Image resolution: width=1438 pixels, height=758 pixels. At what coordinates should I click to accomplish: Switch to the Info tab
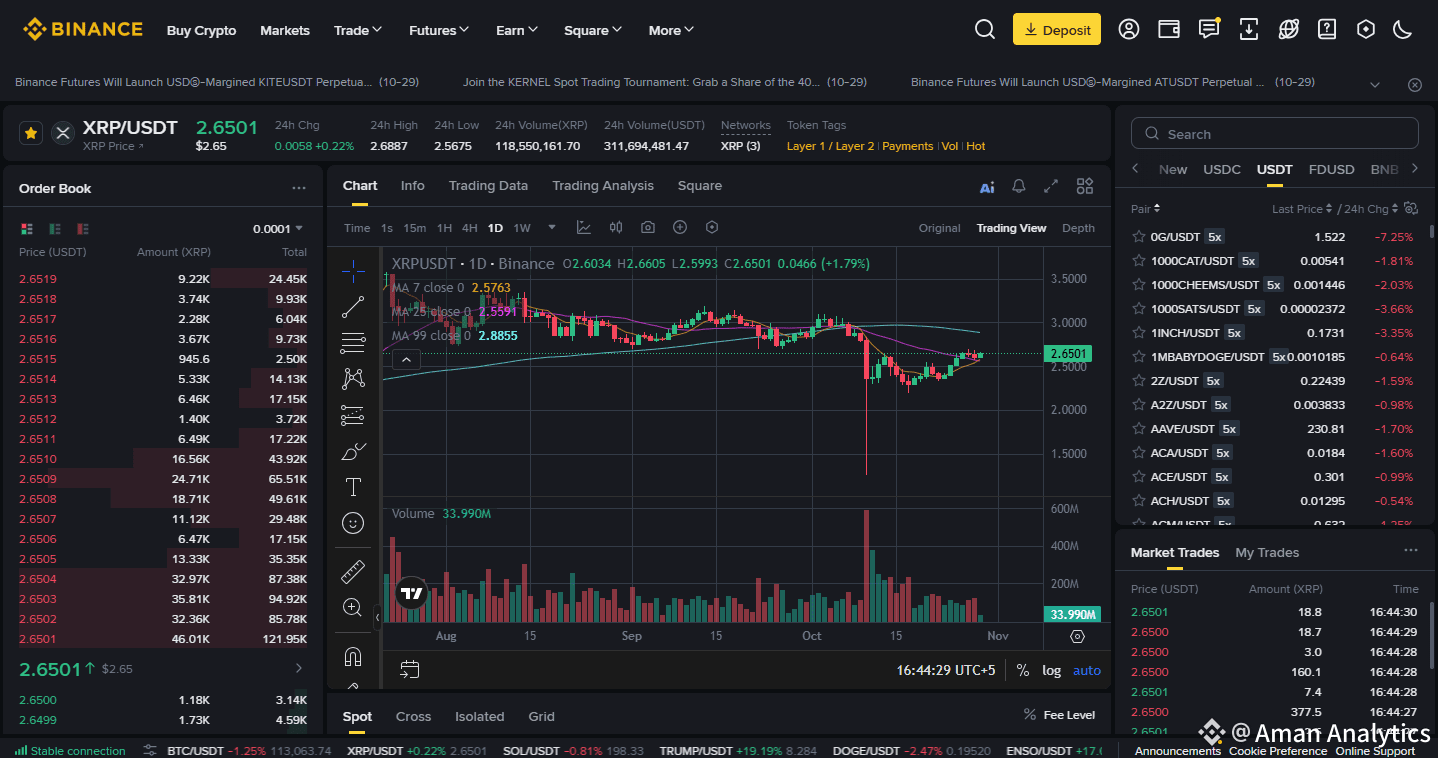[412, 186]
